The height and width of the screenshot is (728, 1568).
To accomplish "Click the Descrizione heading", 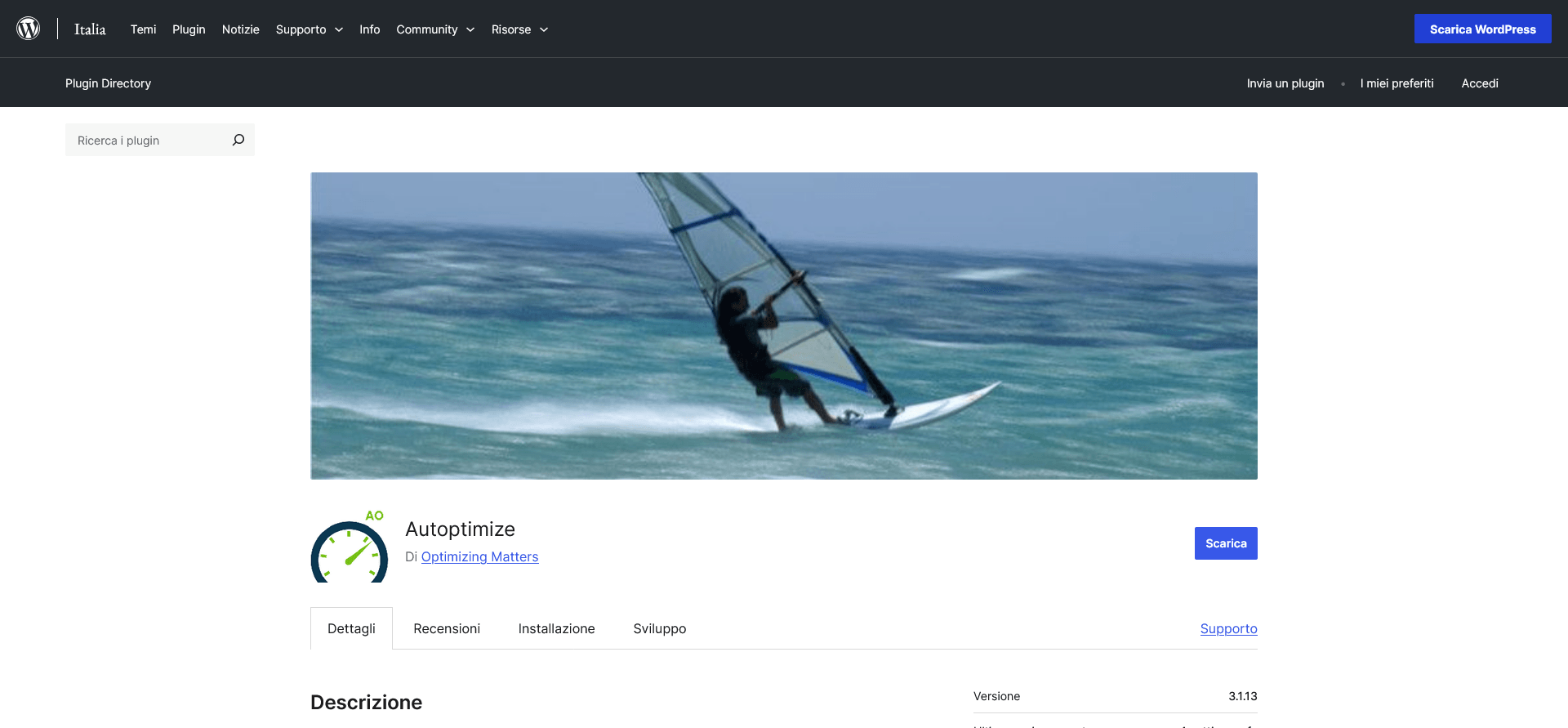I will (x=366, y=703).
